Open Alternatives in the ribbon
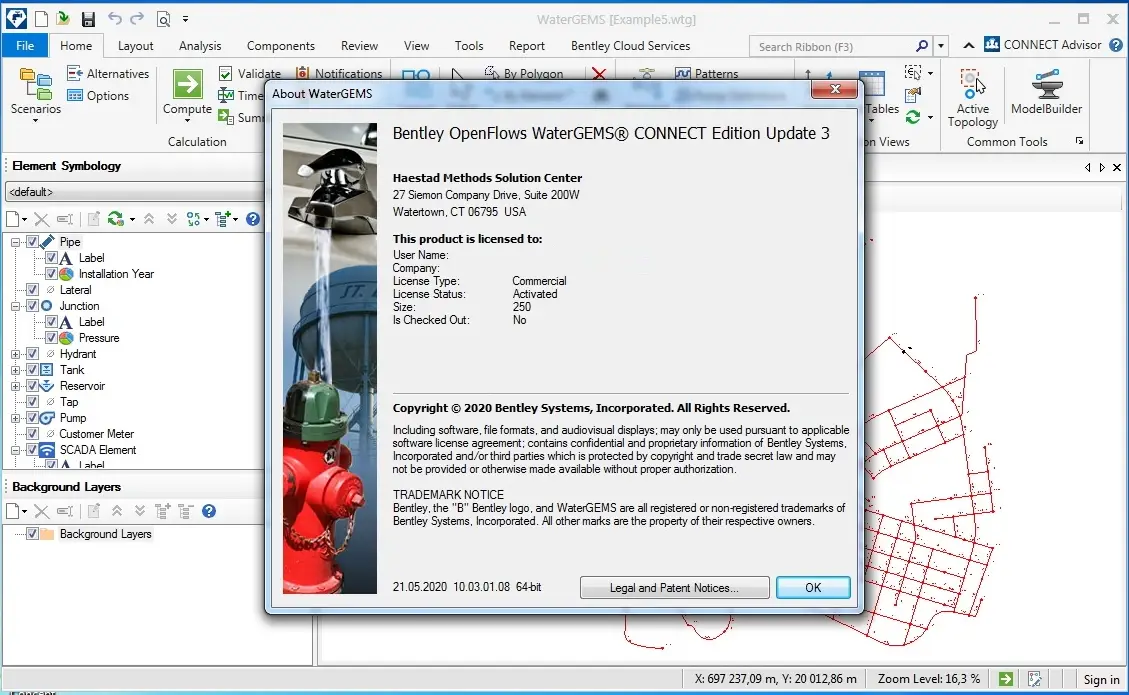 click(x=108, y=73)
